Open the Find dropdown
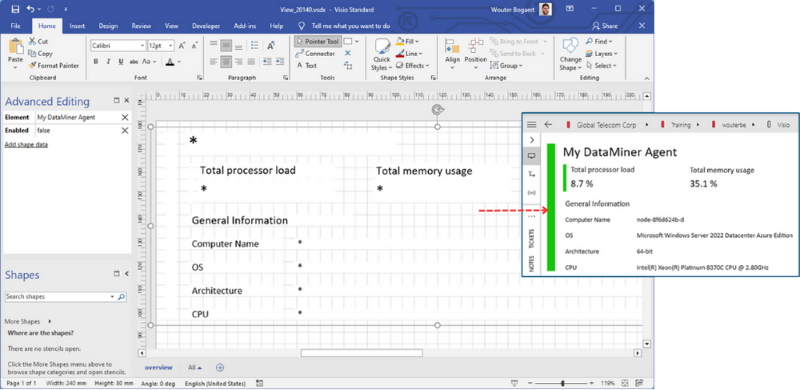The width and height of the screenshot is (800, 390). pyautogui.click(x=599, y=41)
